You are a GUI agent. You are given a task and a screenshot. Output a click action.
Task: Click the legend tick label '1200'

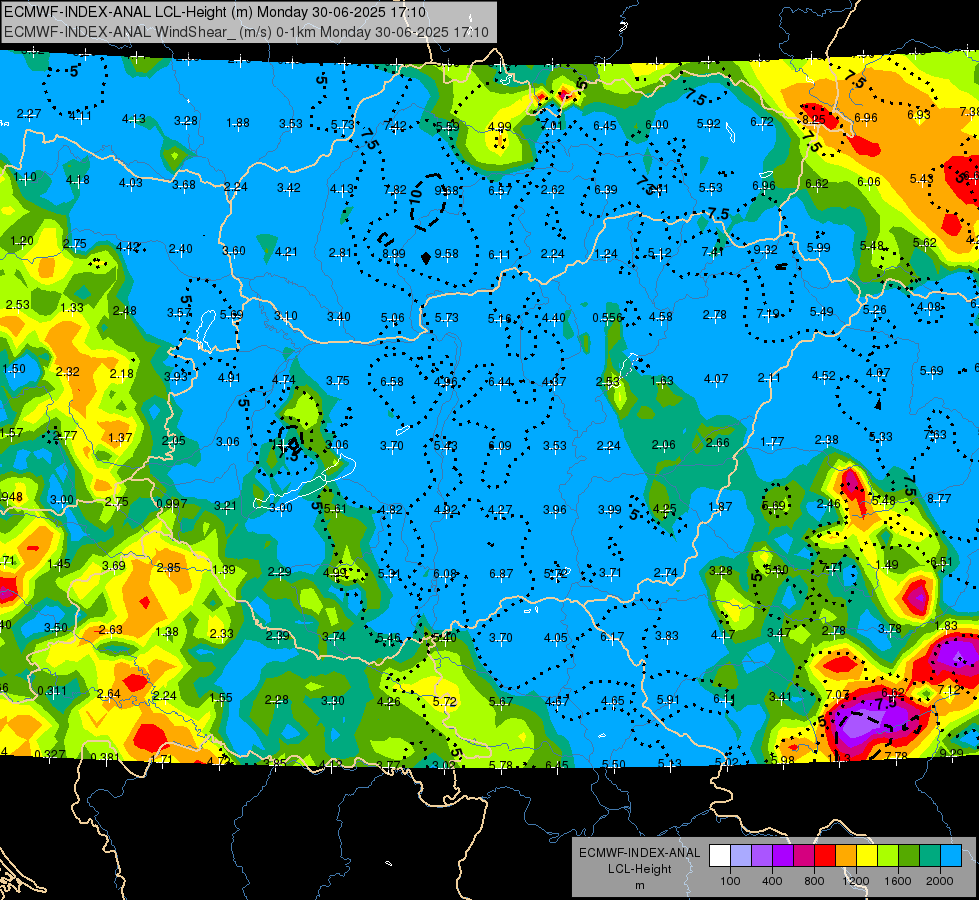[855, 881]
